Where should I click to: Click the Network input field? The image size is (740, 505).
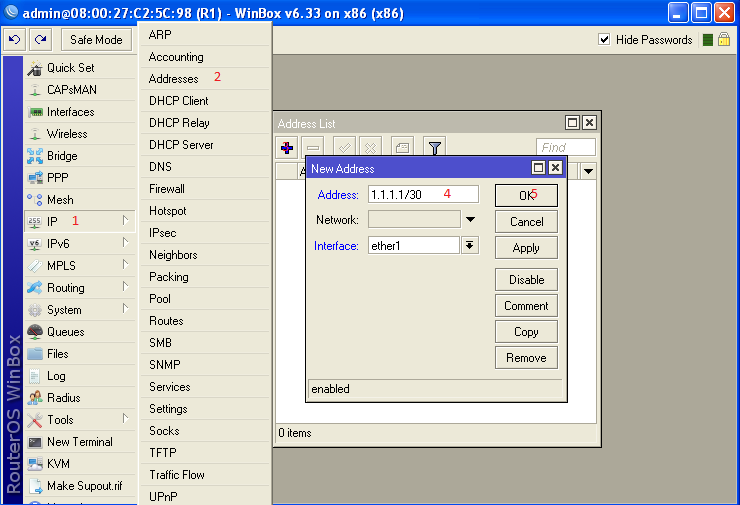[414, 219]
